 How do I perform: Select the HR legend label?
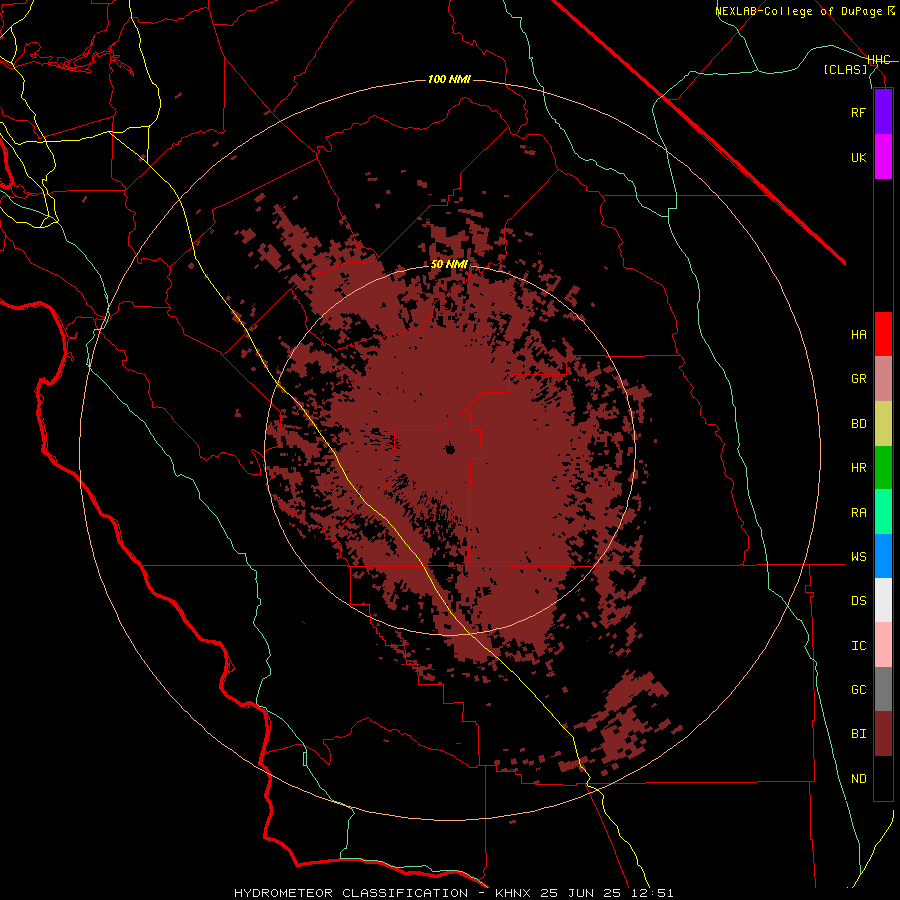(x=858, y=468)
